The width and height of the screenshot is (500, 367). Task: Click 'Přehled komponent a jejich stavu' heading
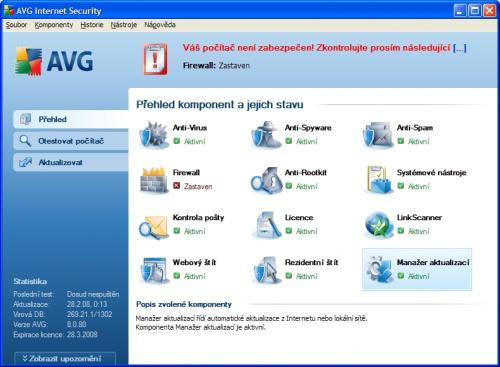220,105
